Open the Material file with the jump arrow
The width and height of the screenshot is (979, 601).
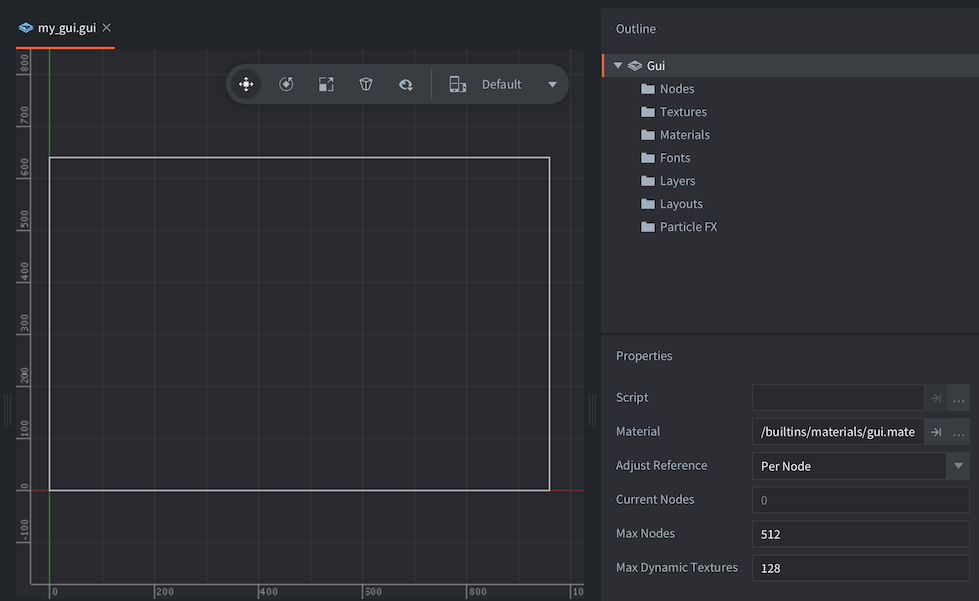pos(938,431)
